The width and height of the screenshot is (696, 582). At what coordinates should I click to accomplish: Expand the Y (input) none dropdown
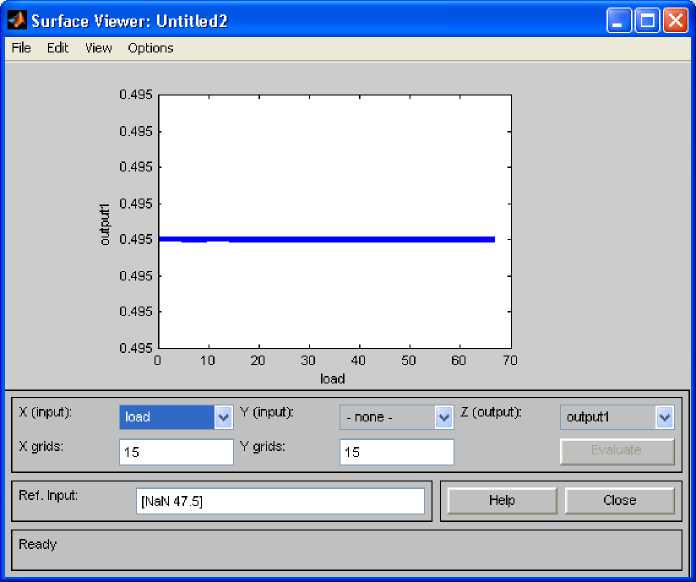coord(444,417)
